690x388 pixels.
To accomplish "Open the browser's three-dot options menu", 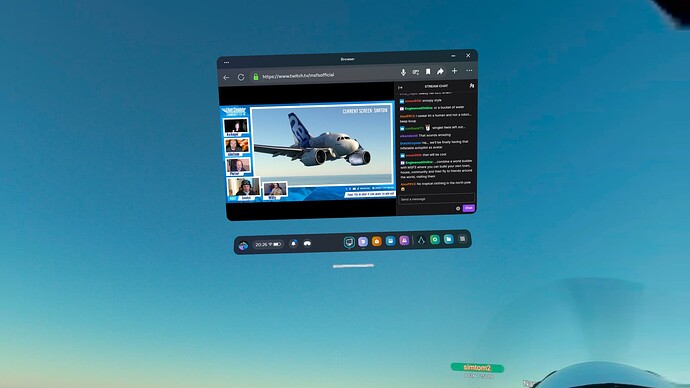I will coord(469,70).
